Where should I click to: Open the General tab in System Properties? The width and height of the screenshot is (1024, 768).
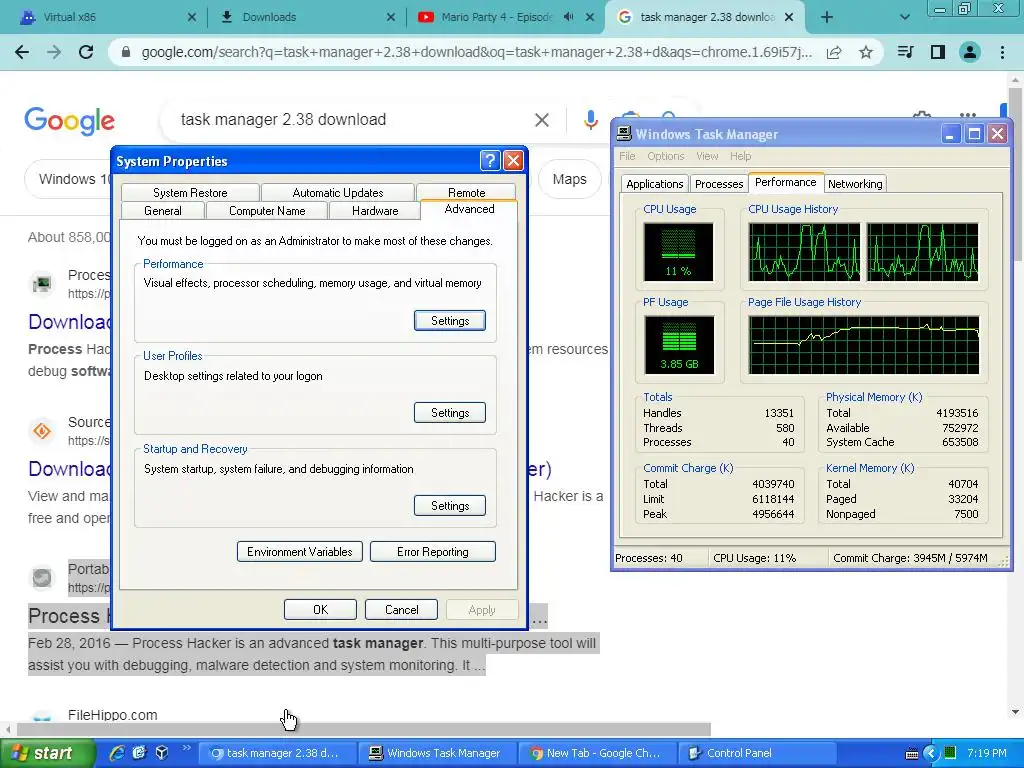coord(163,211)
